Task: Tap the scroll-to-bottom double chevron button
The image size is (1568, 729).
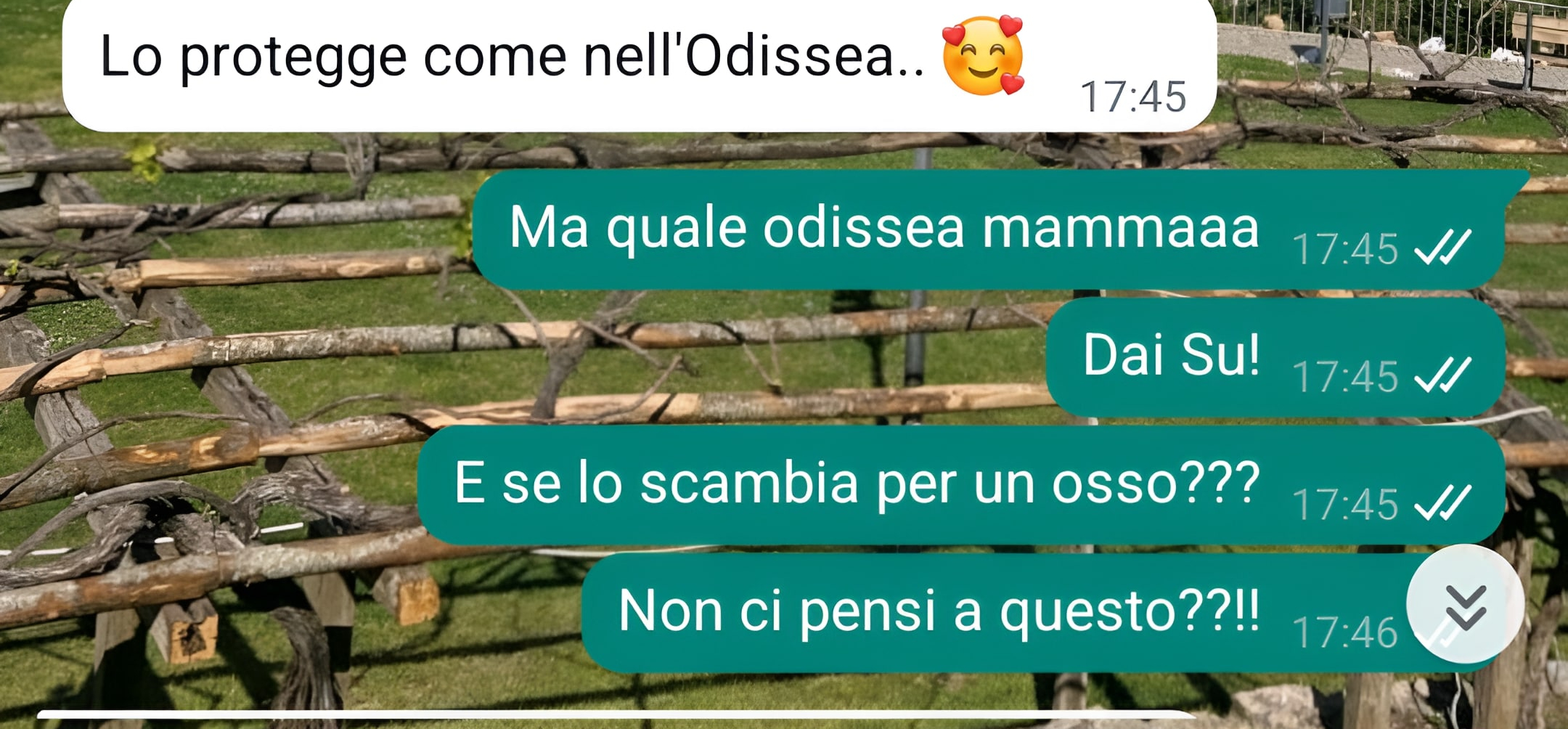Action: pyautogui.click(x=1465, y=605)
